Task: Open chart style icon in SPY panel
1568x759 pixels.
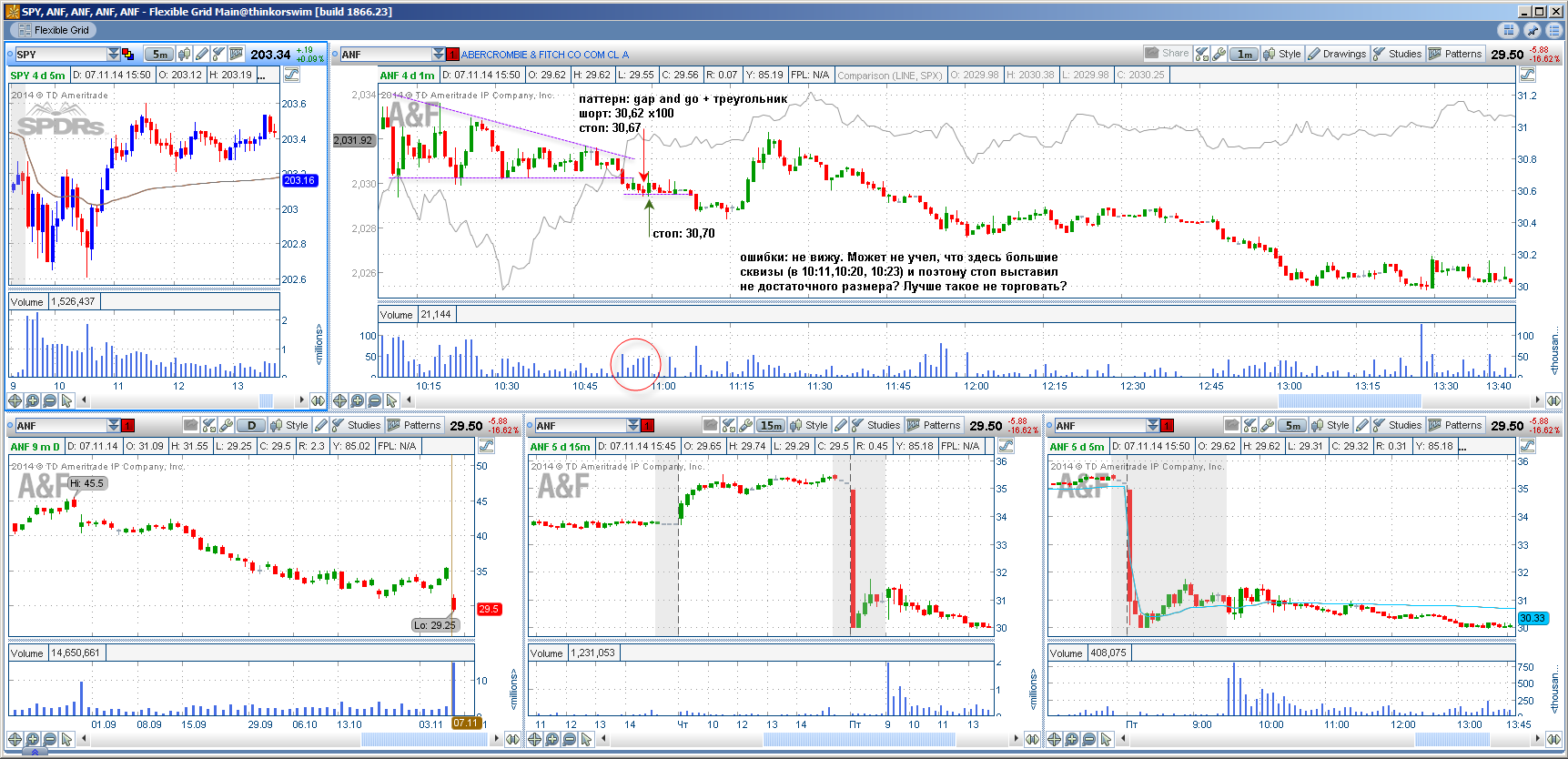Action: pos(185,55)
